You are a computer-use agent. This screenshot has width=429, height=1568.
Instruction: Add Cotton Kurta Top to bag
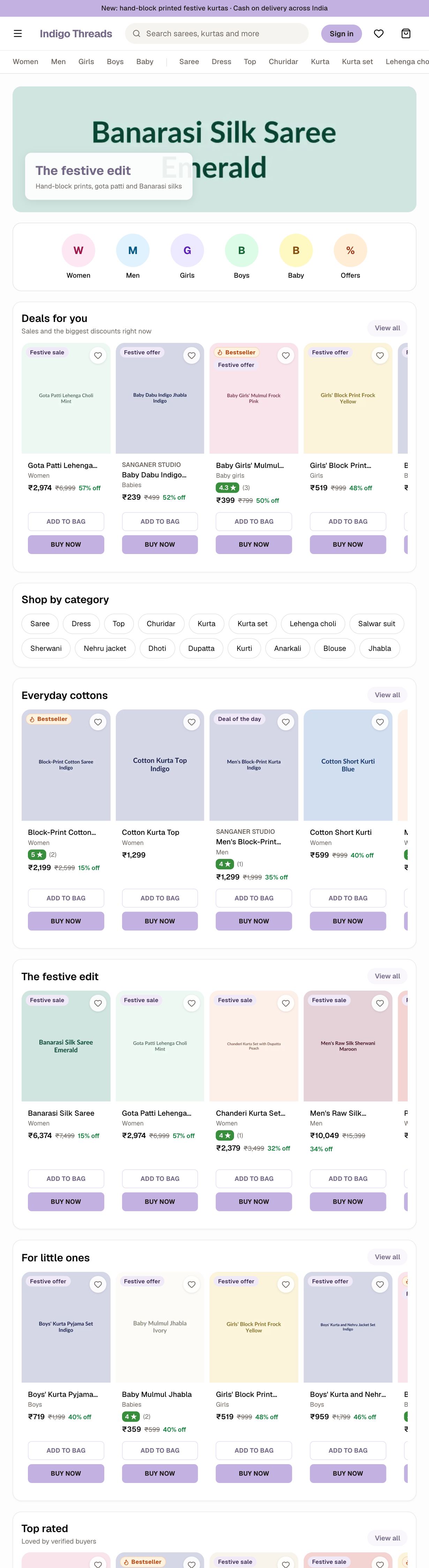(160, 898)
